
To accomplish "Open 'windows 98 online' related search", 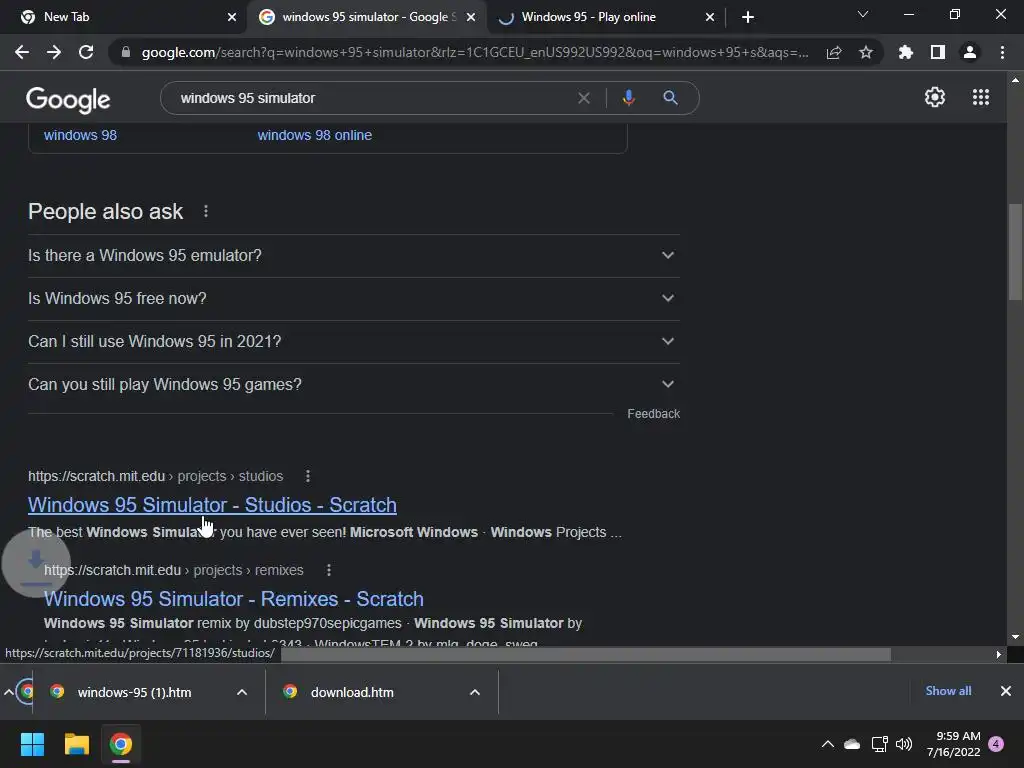I will click(315, 135).
